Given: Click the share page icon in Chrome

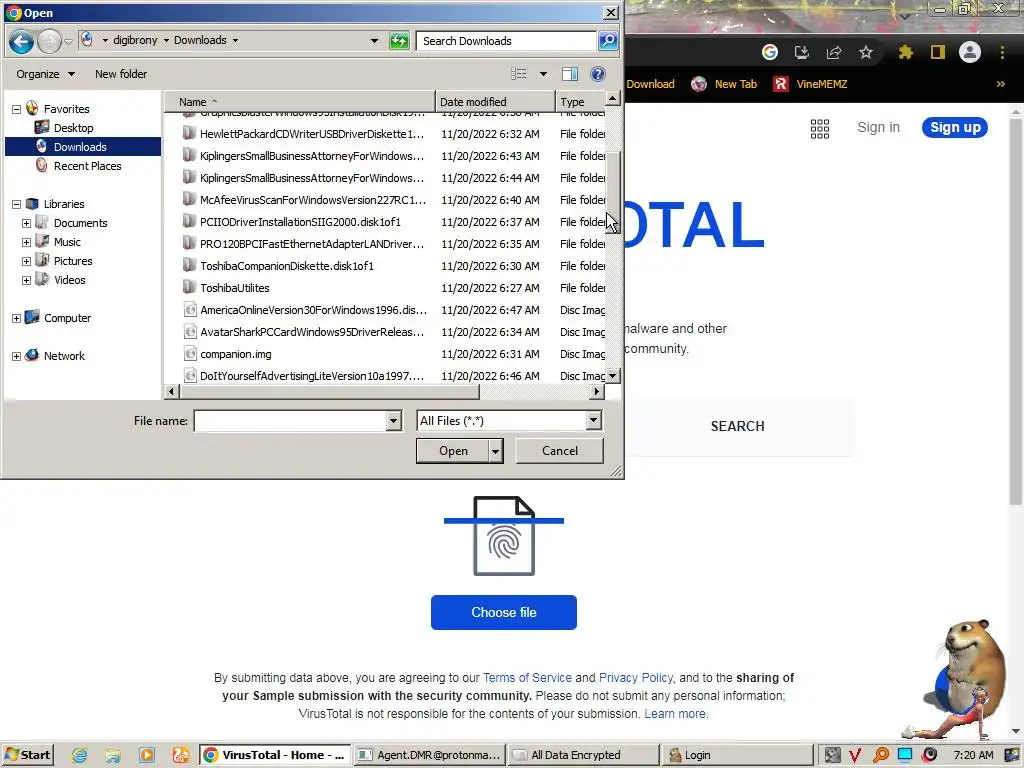Looking at the screenshot, I should click(834, 52).
